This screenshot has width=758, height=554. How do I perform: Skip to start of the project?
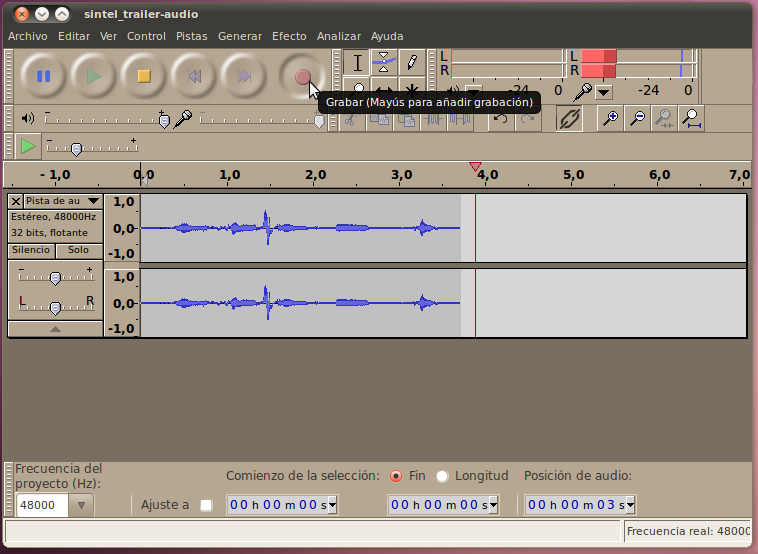pyautogui.click(x=194, y=76)
